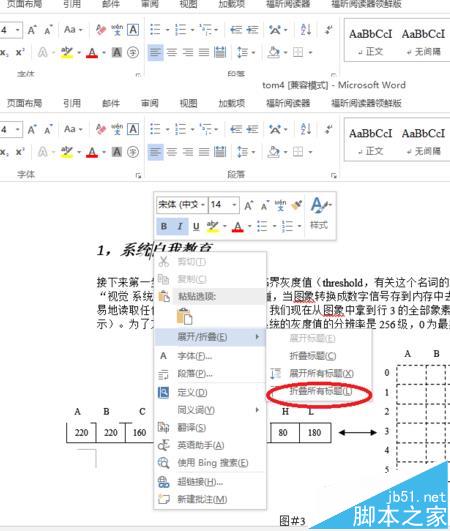Click yellow highlight color in mini toolbar
The height and width of the screenshot is (531, 450).
click(x=213, y=226)
